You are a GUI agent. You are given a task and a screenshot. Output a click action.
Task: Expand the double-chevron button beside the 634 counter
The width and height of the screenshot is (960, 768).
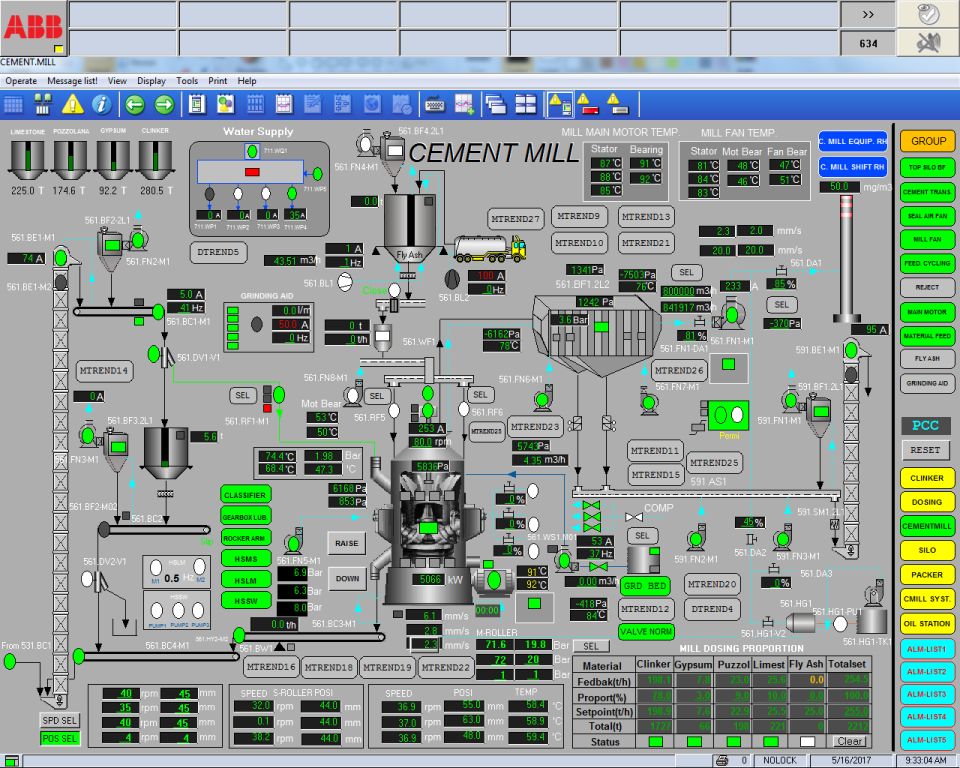(868, 14)
